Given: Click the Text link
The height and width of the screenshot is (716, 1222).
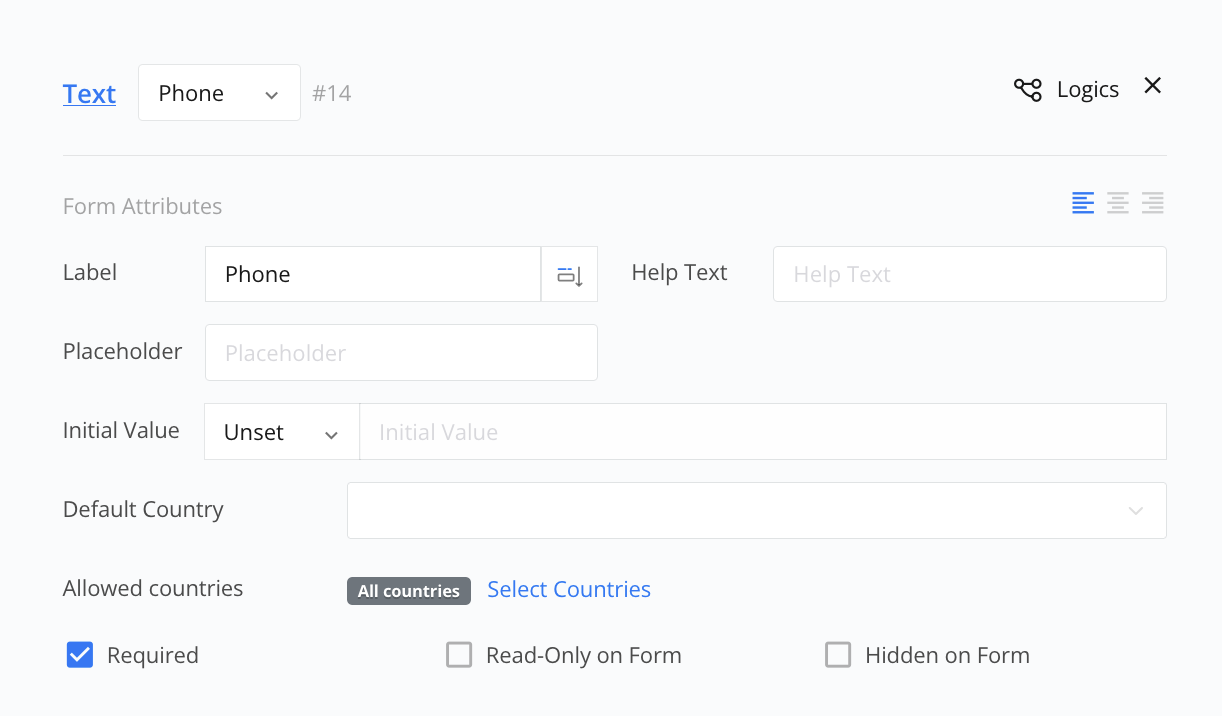Looking at the screenshot, I should pos(89,94).
